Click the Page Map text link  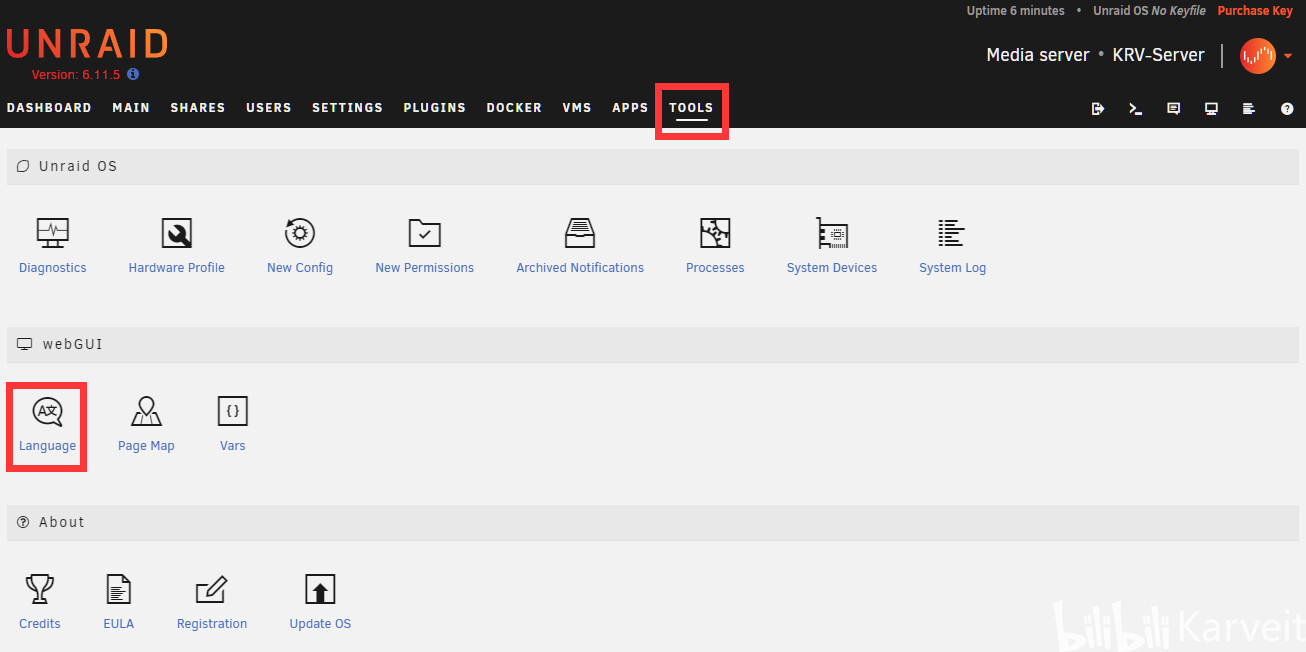(x=146, y=446)
